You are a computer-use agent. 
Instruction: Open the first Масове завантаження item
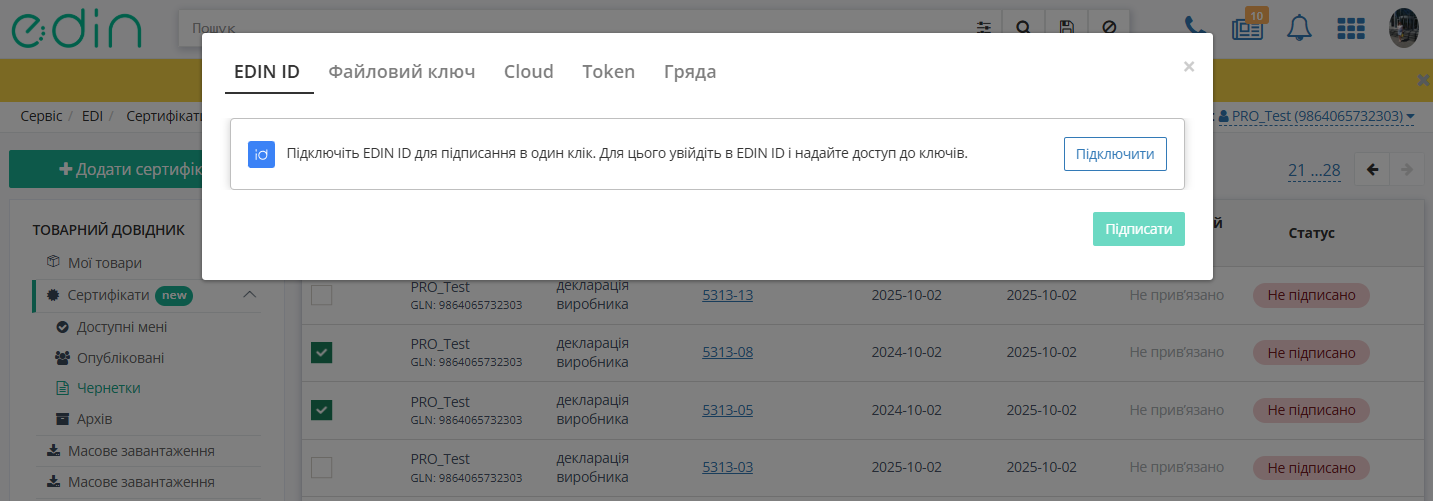click(x=141, y=451)
